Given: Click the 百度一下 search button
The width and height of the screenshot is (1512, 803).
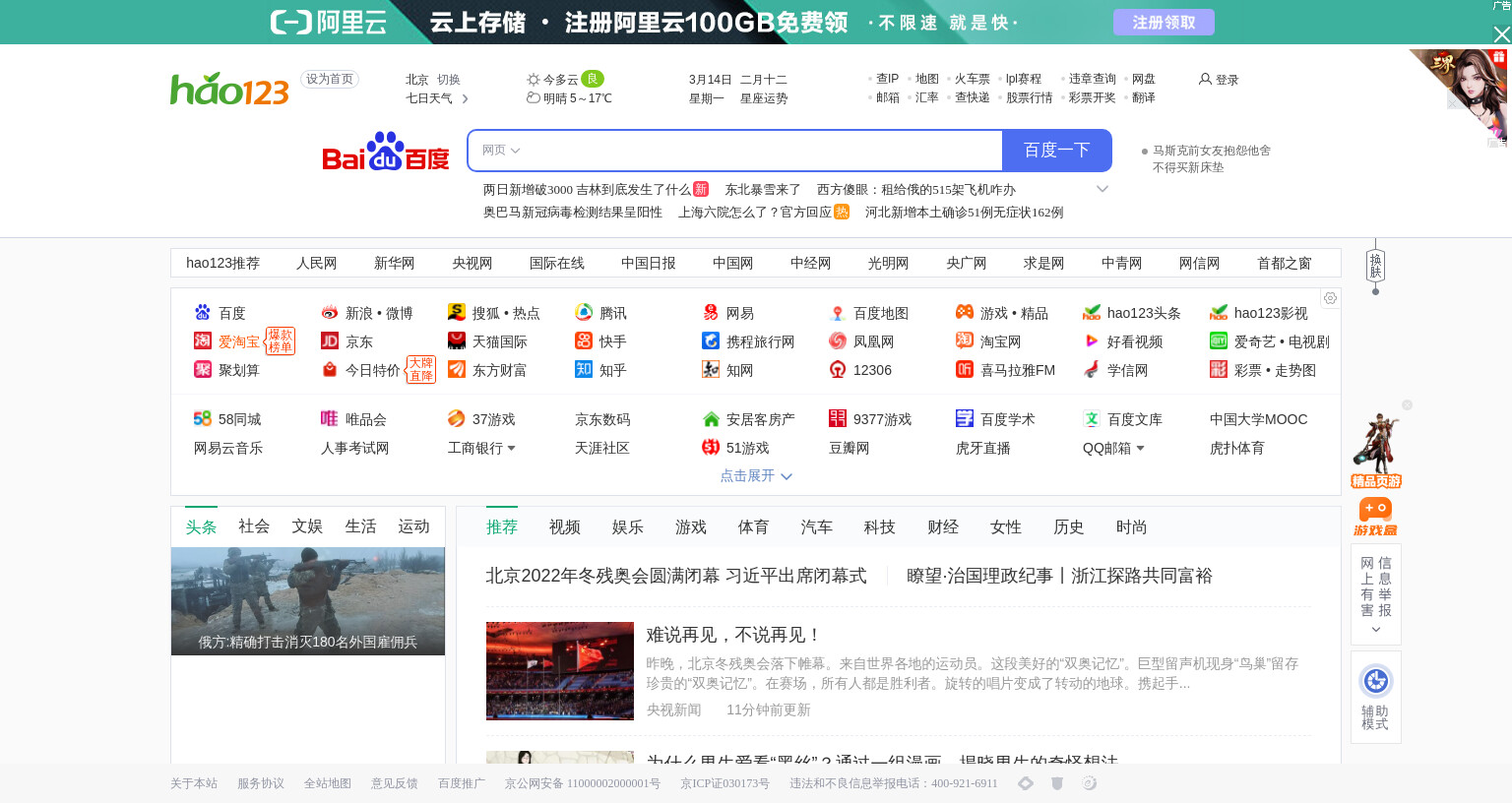Looking at the screenshot, I should (x=1057, y=151).
